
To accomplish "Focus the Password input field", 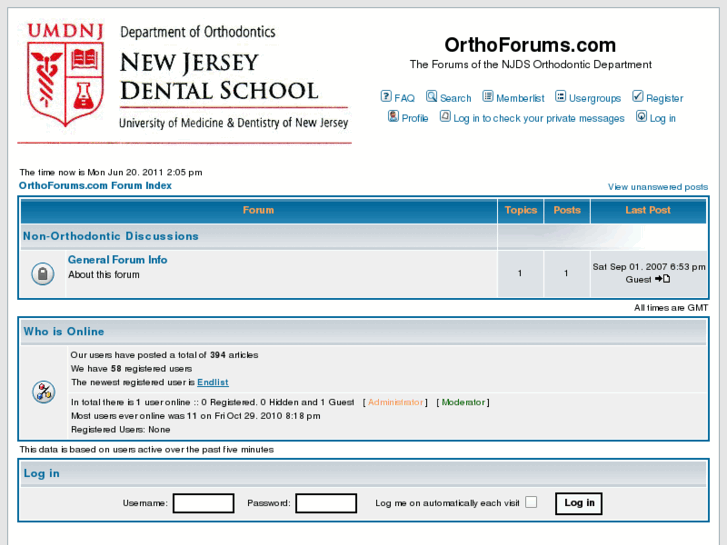I will click(326, 503).
